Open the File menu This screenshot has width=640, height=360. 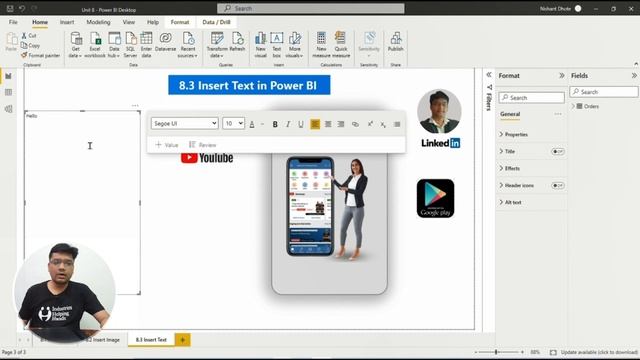[13, 22]
